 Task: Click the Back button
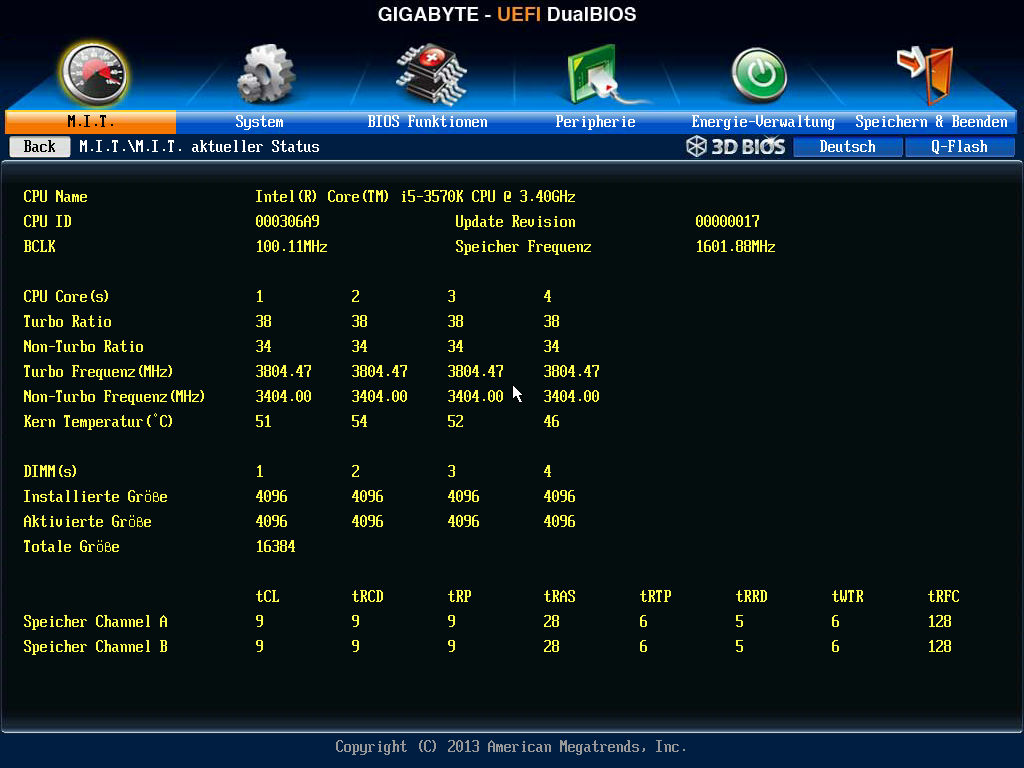[x=39, y=146]
